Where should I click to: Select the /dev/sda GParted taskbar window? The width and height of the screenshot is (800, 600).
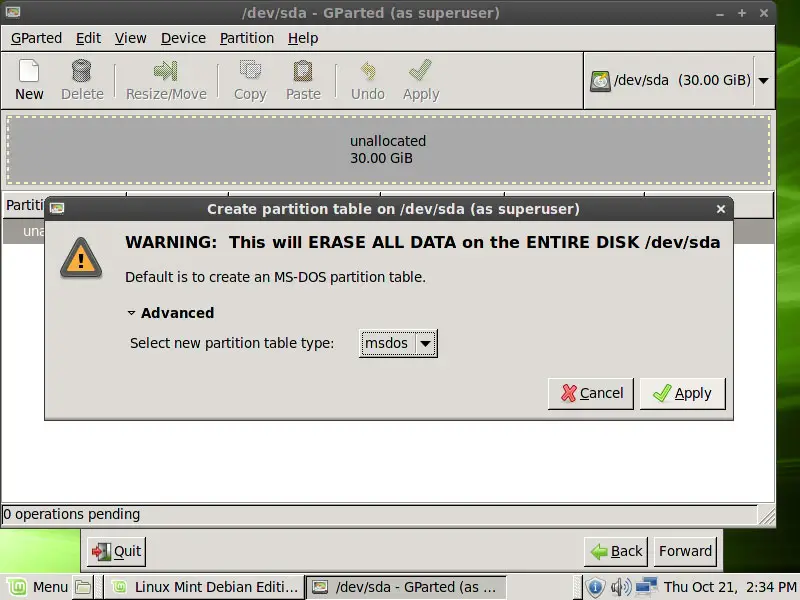[406, 587]
